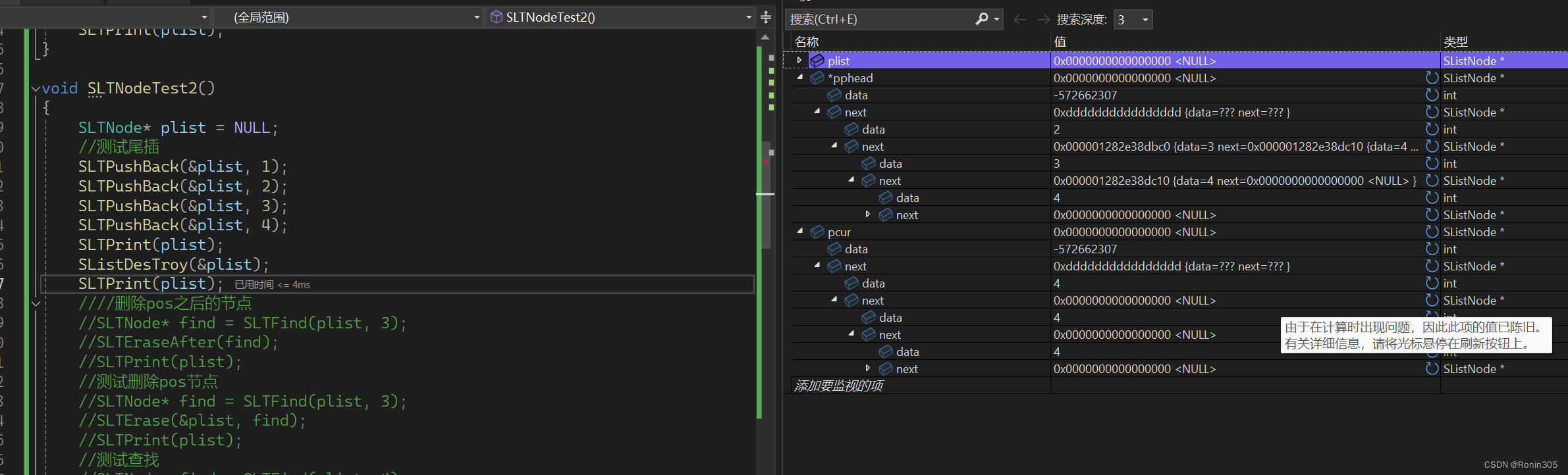
Task: Open the SLTNodeTest2() function dropdown
Action: click(749, 18)
